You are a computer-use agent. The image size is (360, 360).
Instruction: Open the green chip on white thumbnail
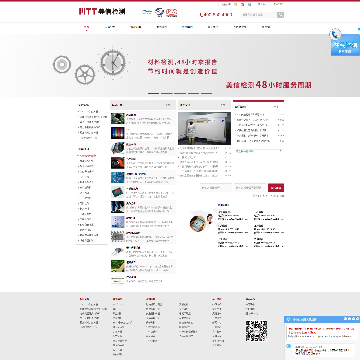[118, 192]
